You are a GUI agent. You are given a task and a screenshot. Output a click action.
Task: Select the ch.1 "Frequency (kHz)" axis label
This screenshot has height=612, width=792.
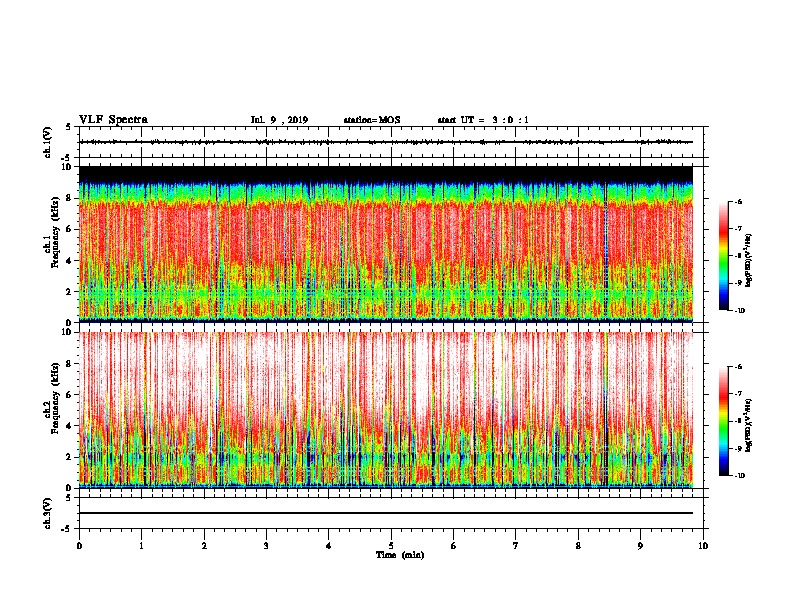(x=55, y=232)
